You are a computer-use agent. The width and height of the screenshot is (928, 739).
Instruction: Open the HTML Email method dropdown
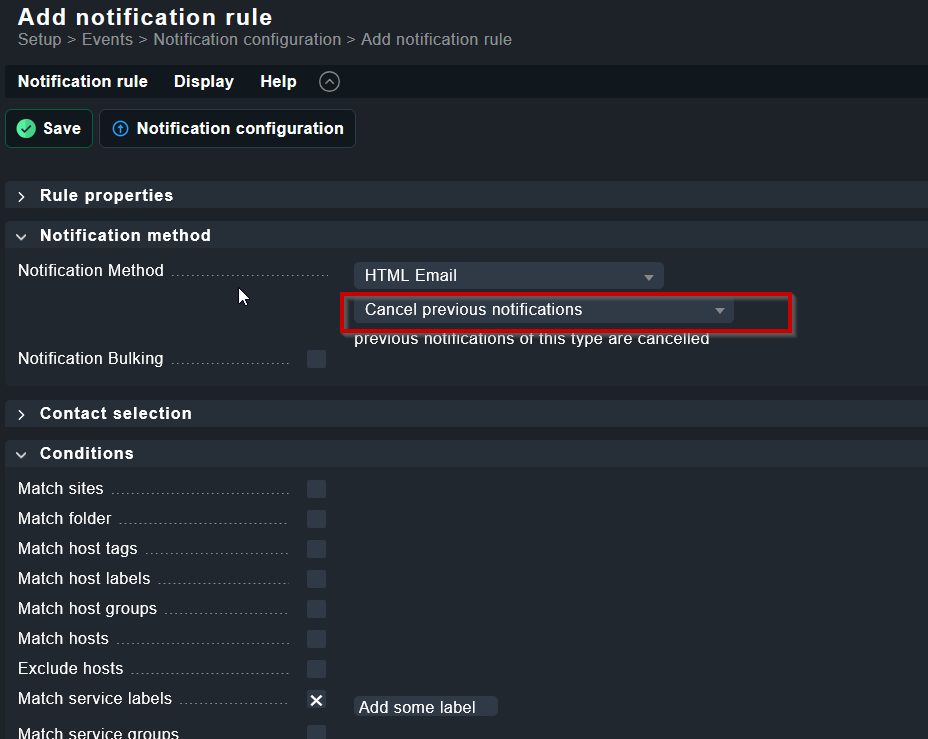tap(508, 276)
